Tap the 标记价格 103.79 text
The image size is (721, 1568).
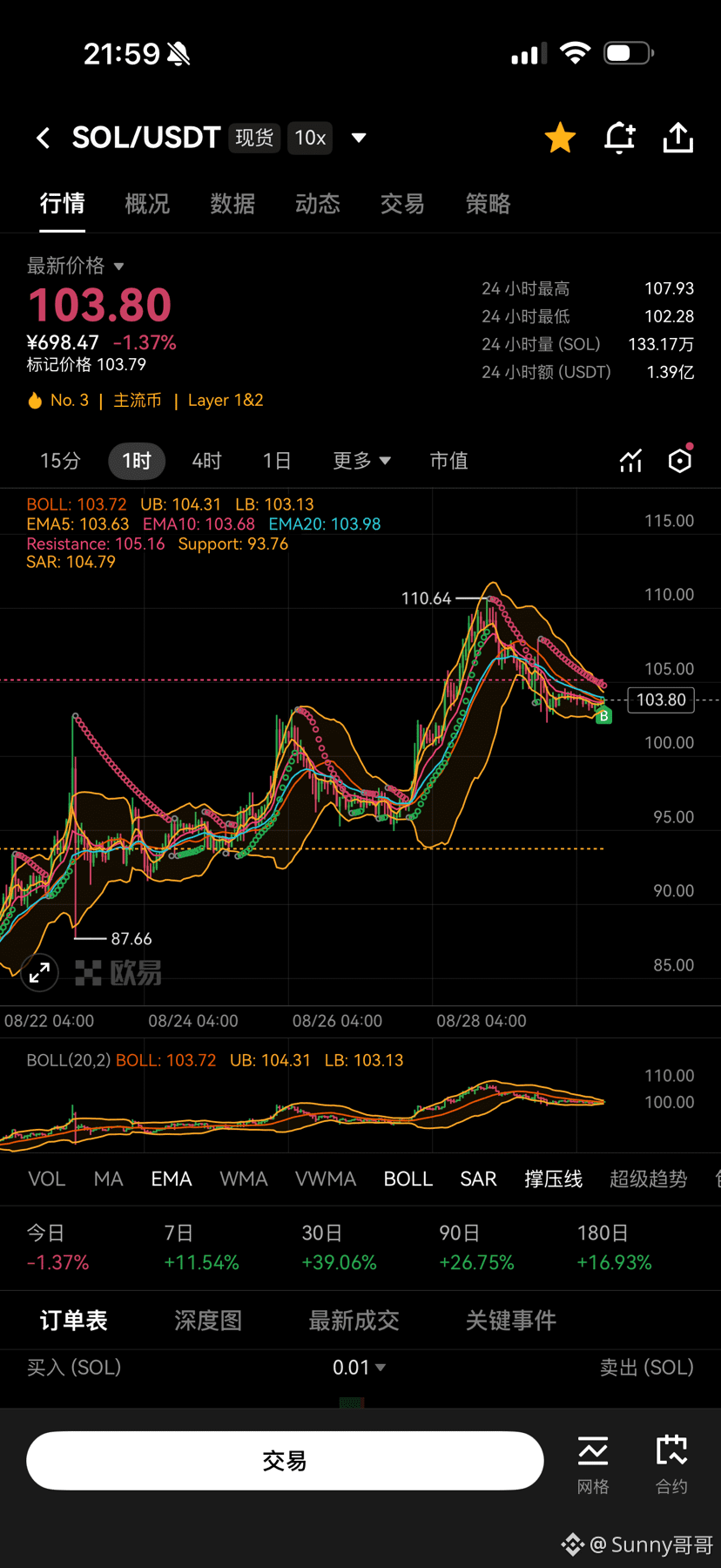(x=86, y=365)
